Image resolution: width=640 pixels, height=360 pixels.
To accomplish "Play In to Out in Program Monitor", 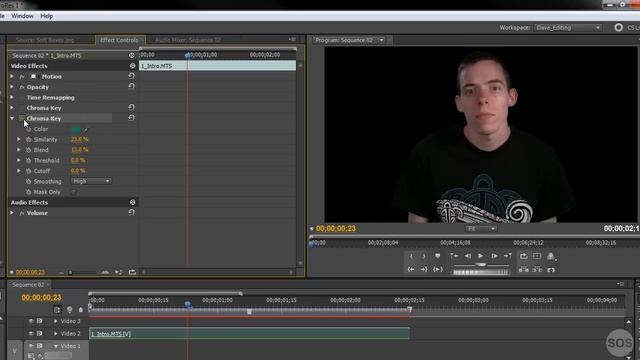I will (x=438, y=269).
